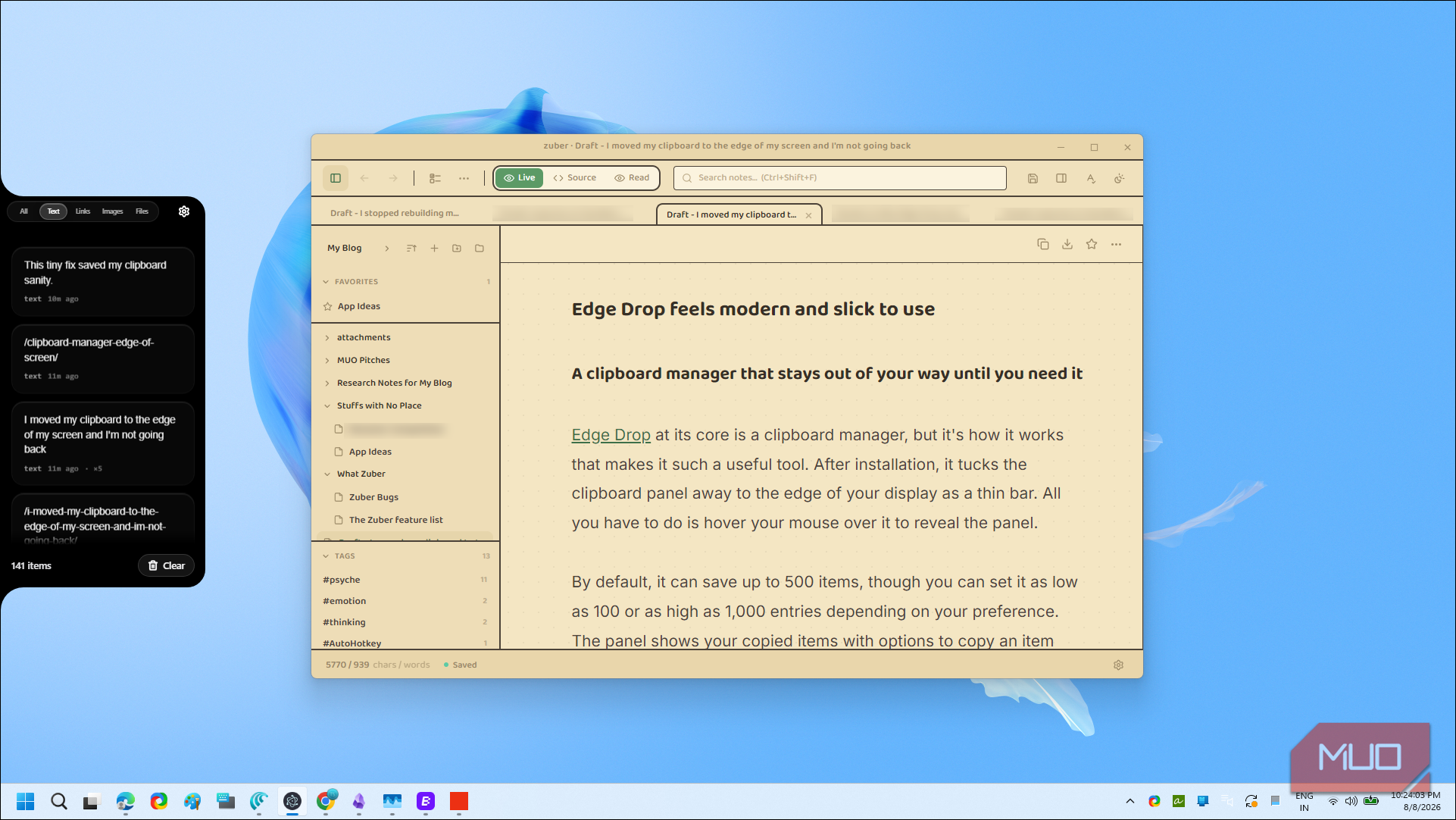The height and width of the screenshot is (820, 1456).
Task: Collapse the What Zuber folder
Action: pos(327,474)
